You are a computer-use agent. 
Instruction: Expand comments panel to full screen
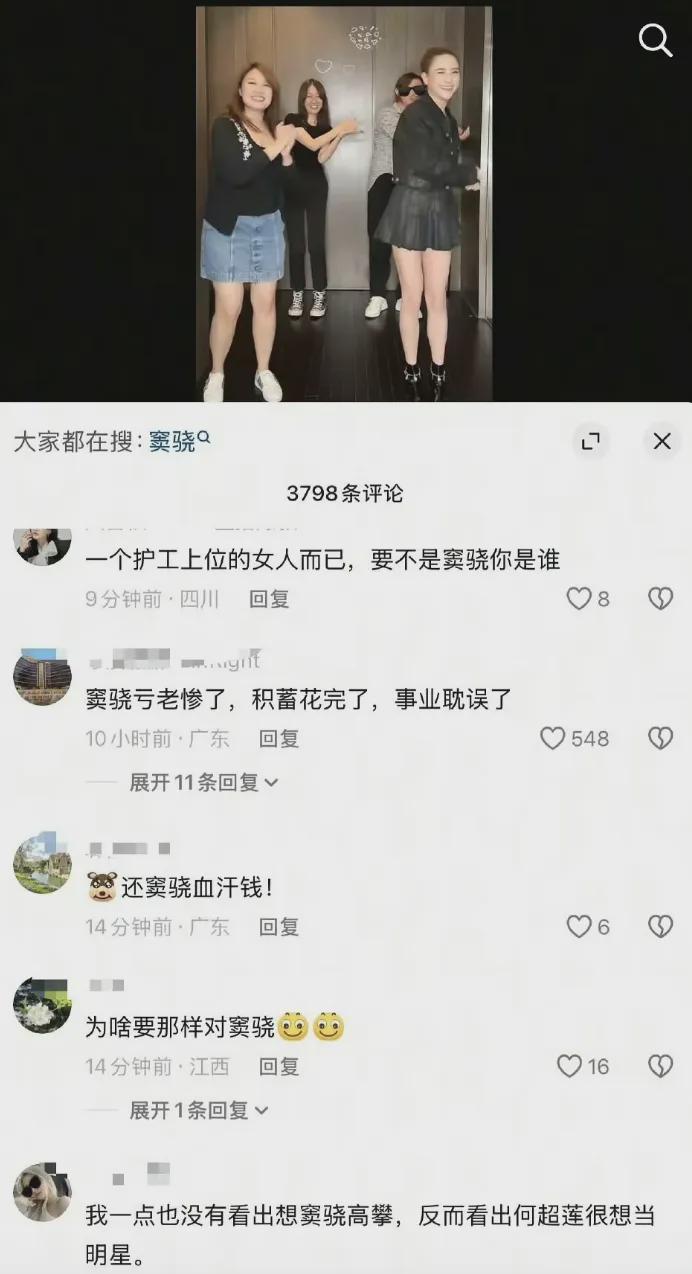(x=590, y=441)
